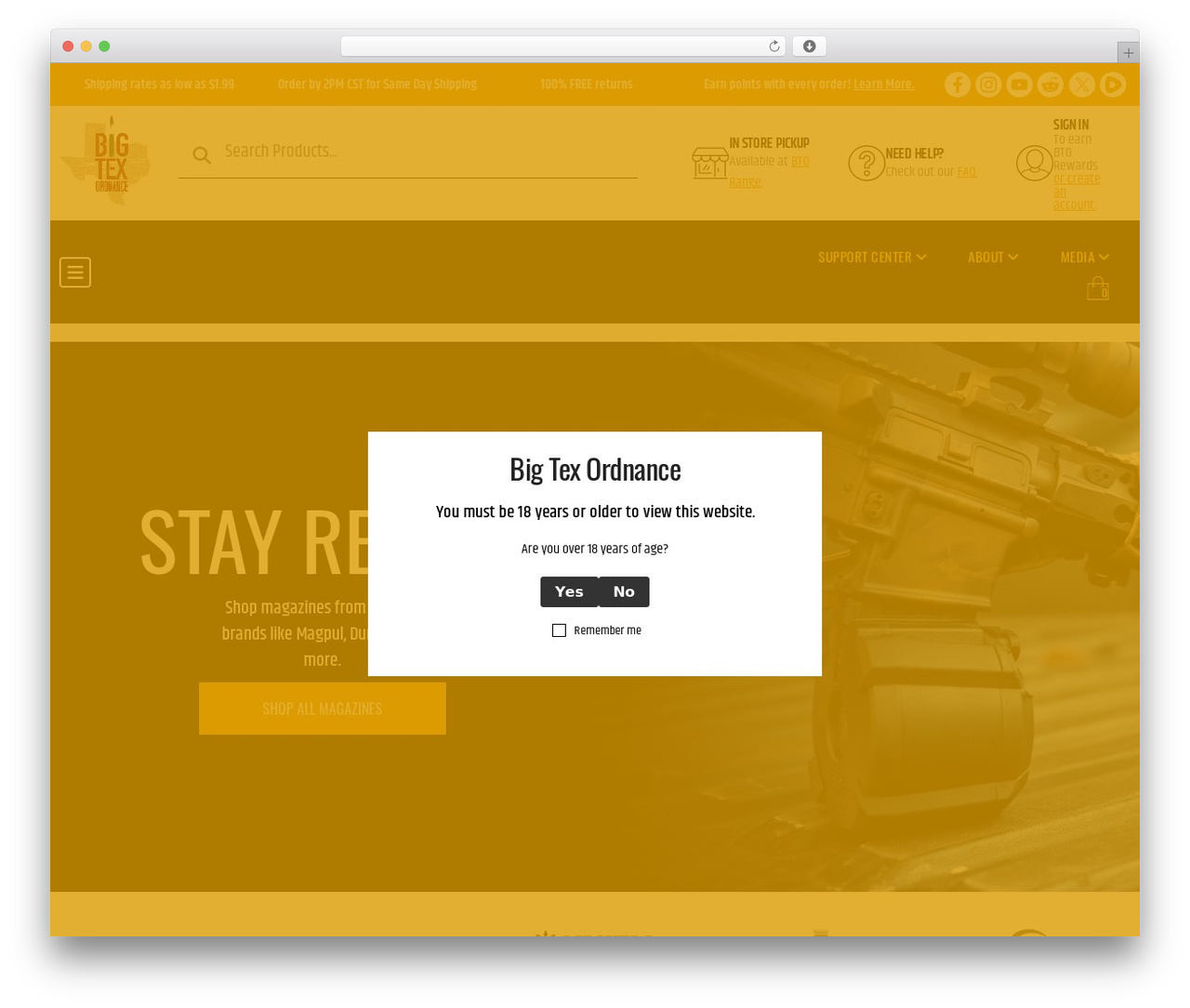
Task: Open the BTO Range link
Action: (x=769, y=171)
